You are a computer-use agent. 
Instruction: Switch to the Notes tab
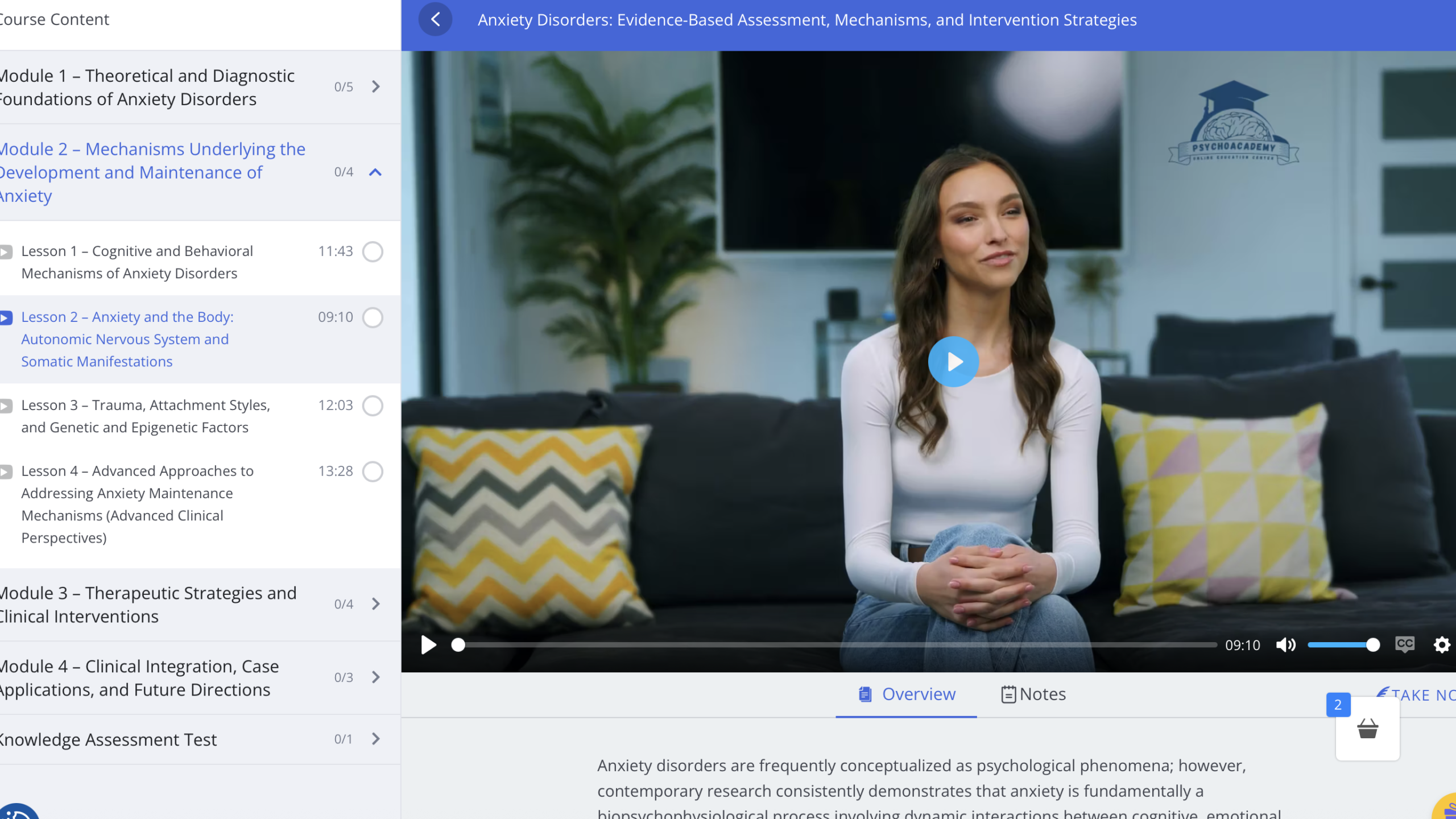pyautogui.click(x=1033, y=694)
